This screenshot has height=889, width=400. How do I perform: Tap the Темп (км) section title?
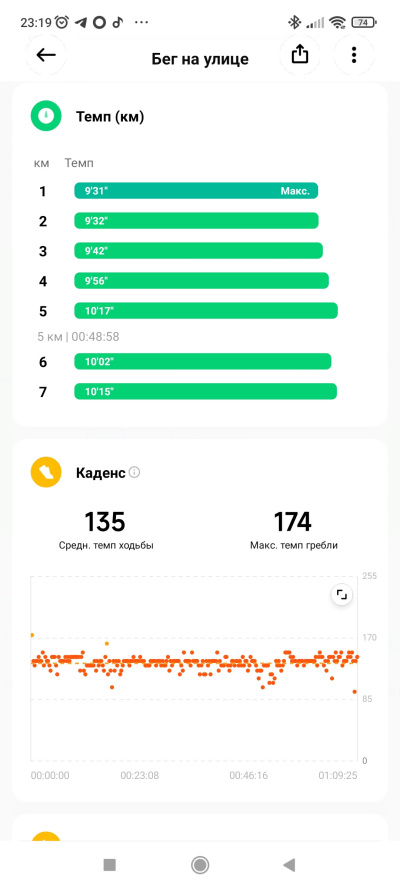click(x=110, y=117)
